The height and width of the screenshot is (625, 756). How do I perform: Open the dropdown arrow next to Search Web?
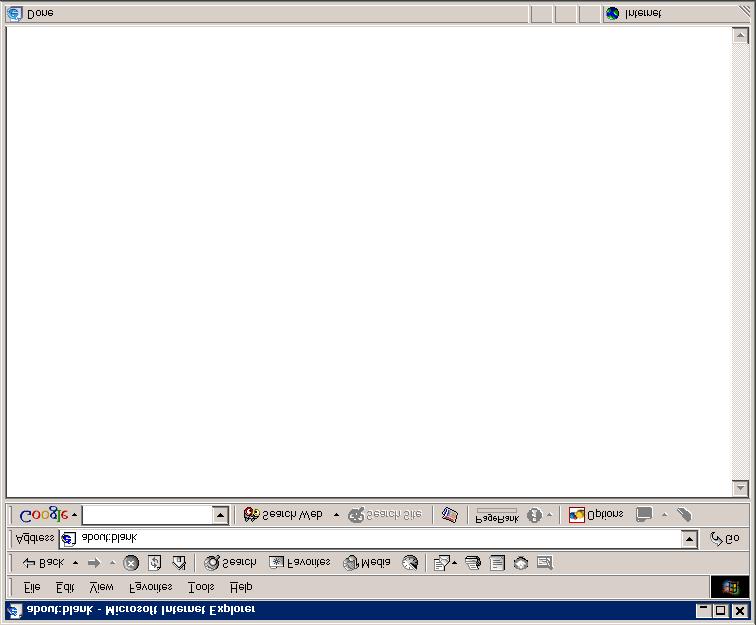pyautogui.click(x=336, y=515)
